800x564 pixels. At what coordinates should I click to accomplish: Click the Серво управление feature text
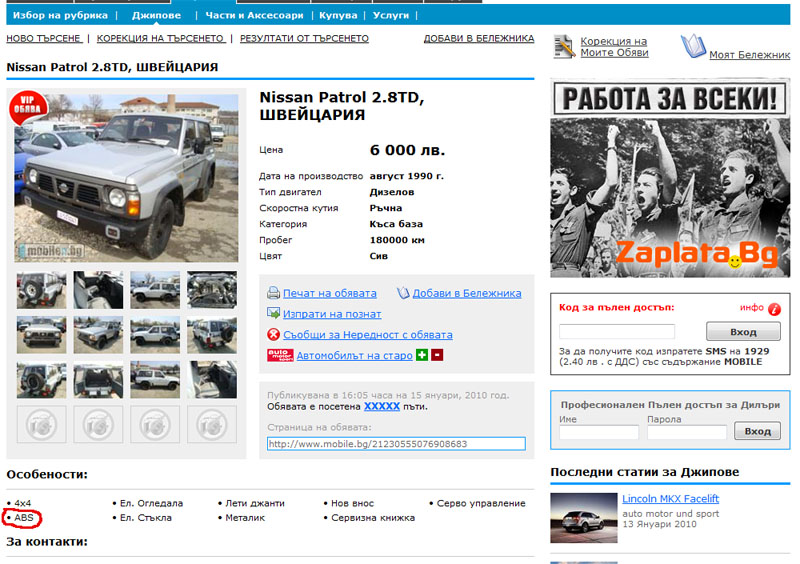[481, 503]
